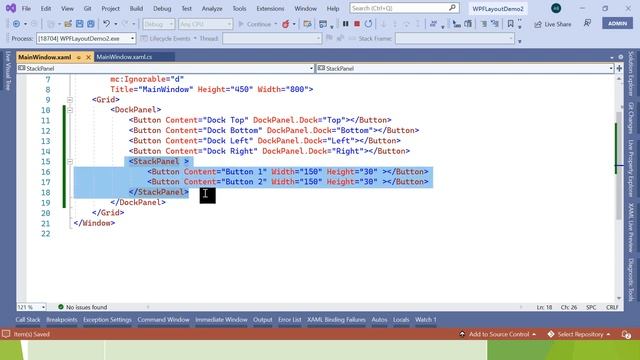Click the Ln: 18 line indicator
Viewport: 640px width, 360px height.
pos(544,307)
